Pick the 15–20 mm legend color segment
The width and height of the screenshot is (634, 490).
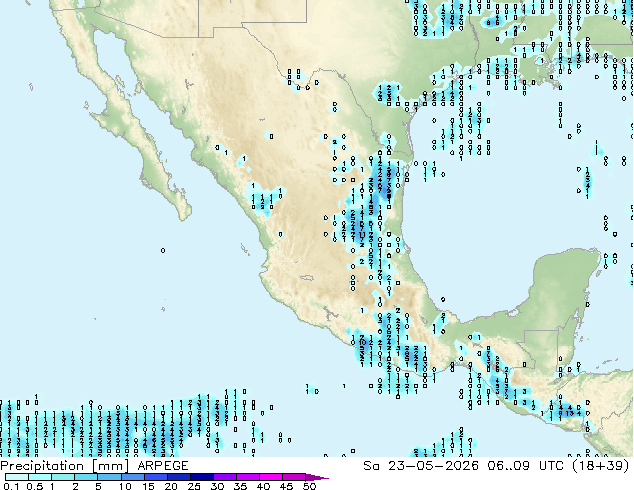click(155, 477)
